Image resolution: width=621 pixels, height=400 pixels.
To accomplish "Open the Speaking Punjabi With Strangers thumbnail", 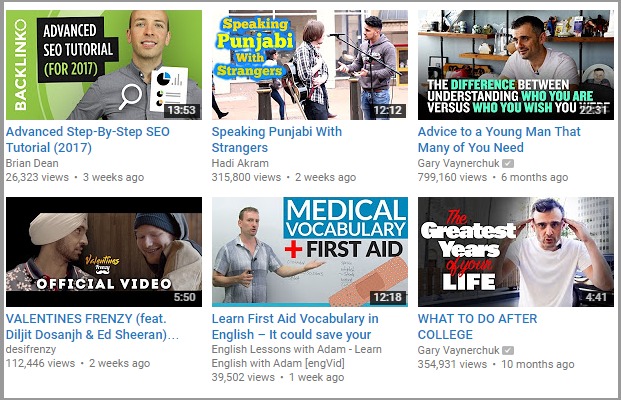I will point(310,65).
